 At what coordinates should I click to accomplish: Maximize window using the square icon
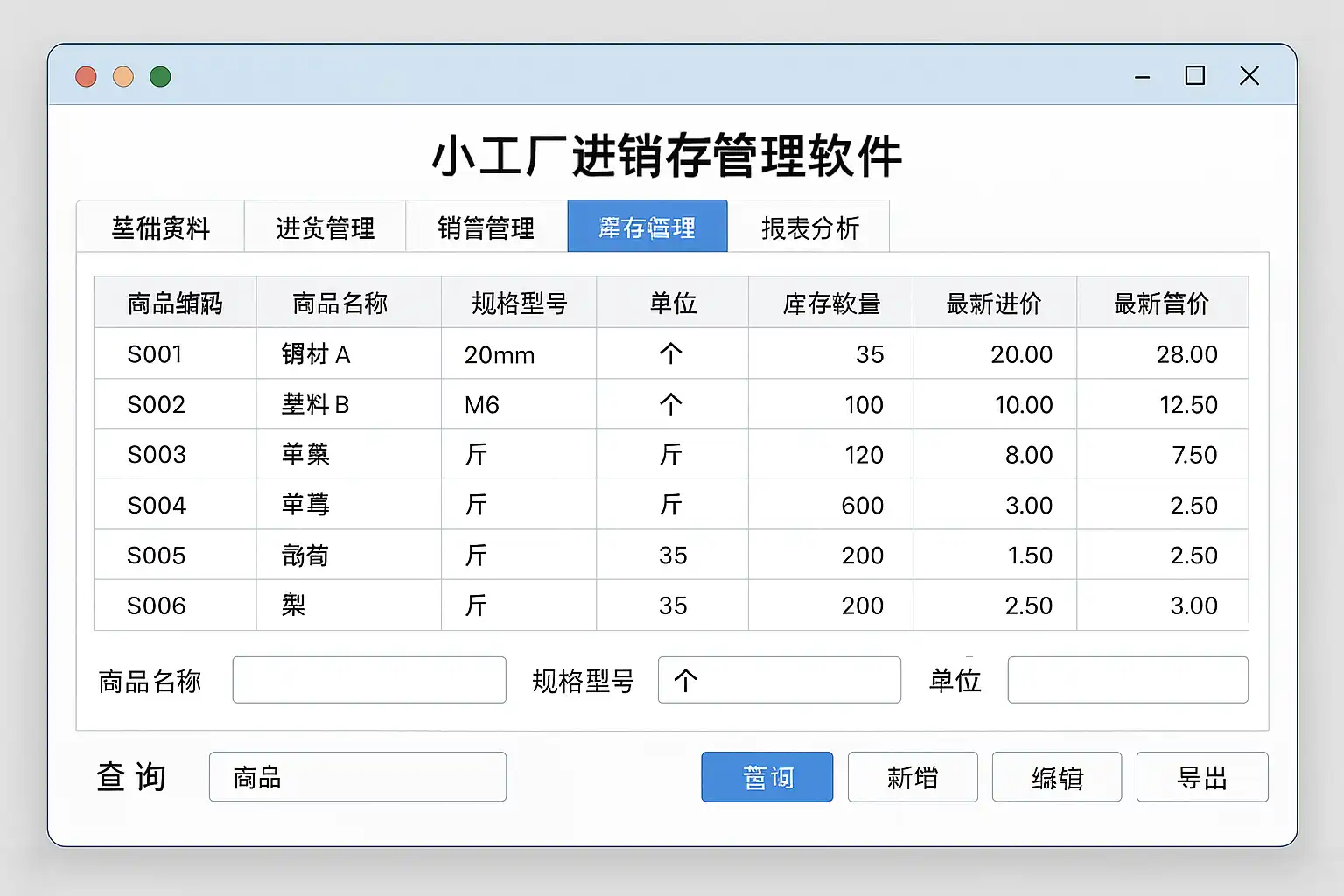click(x=1194, y=76)
